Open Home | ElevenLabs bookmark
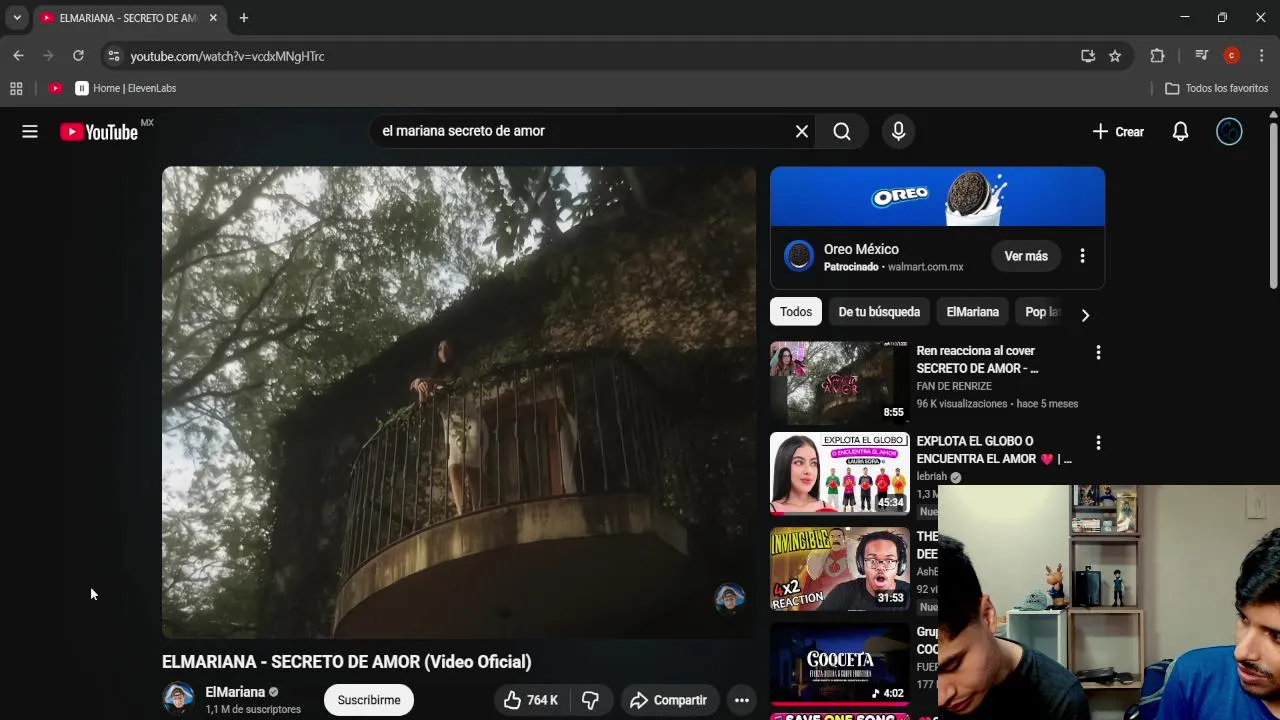This screenshot has width=1280, height=720. click(x=126, y=88)
